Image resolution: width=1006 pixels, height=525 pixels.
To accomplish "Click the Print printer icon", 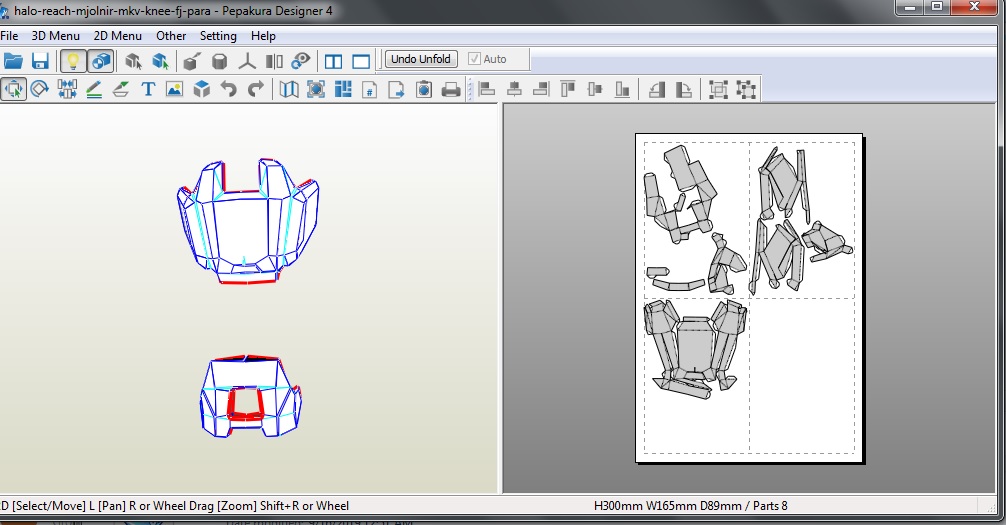I will tap(451, 89).
